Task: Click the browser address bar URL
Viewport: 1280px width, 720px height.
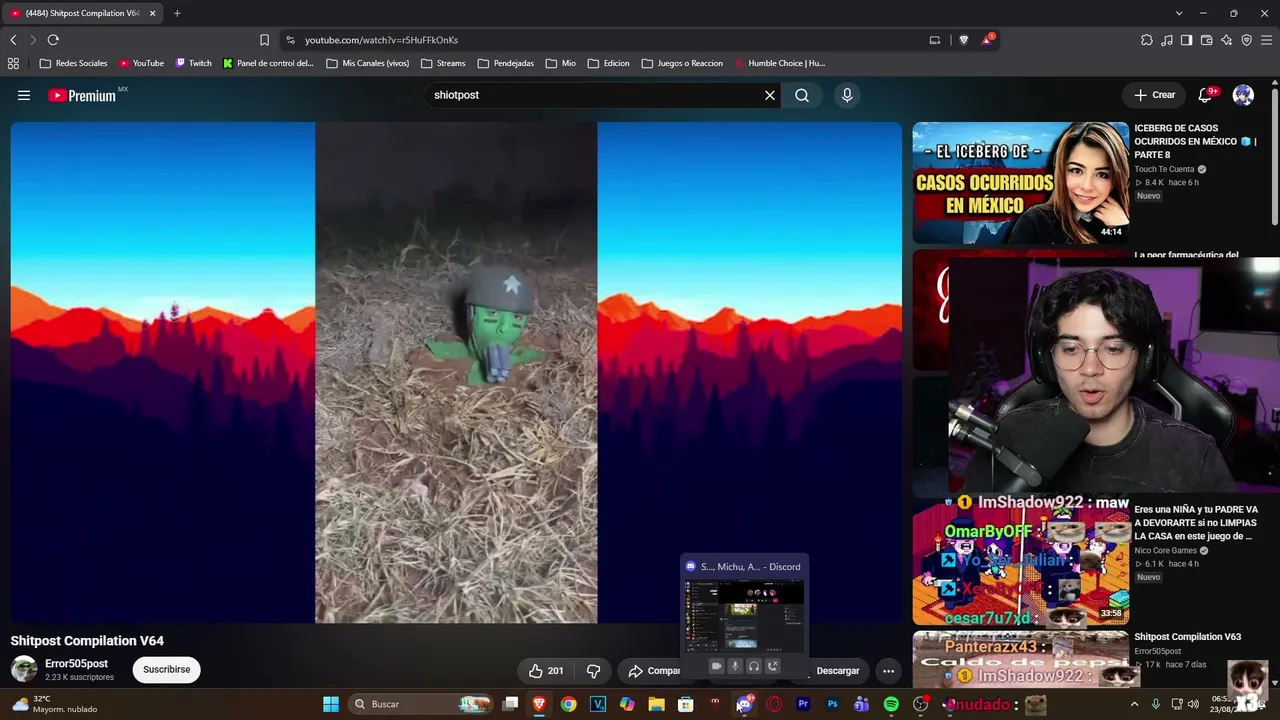Action: (381, 40)
